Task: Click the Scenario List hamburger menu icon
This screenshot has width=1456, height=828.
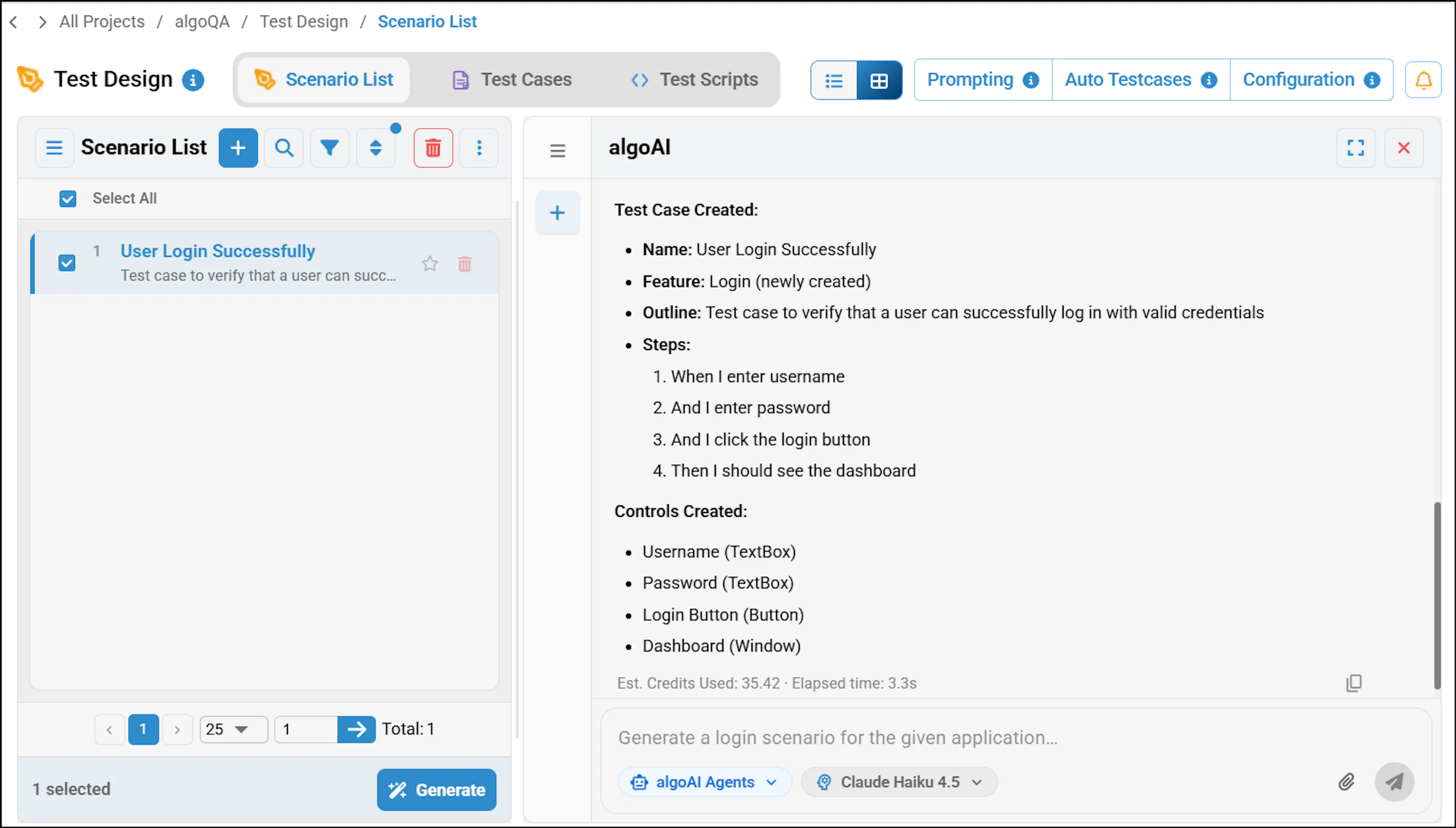Action: point(54,148)
